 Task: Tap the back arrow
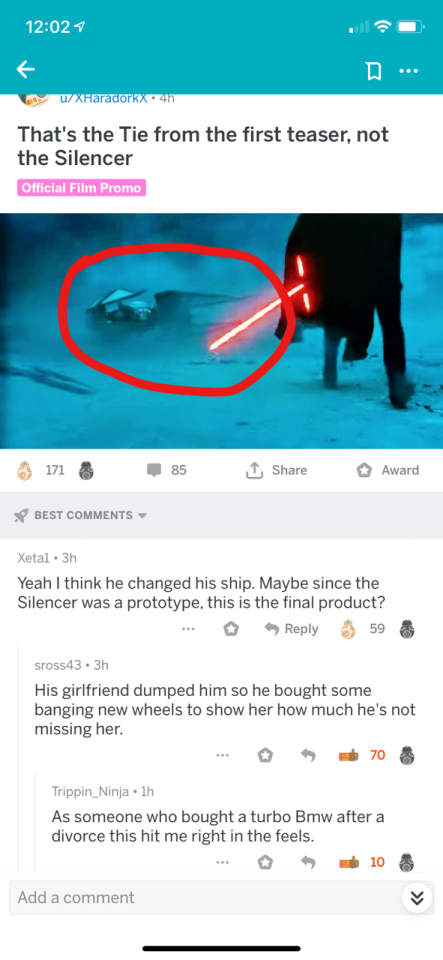pos(25,70)
